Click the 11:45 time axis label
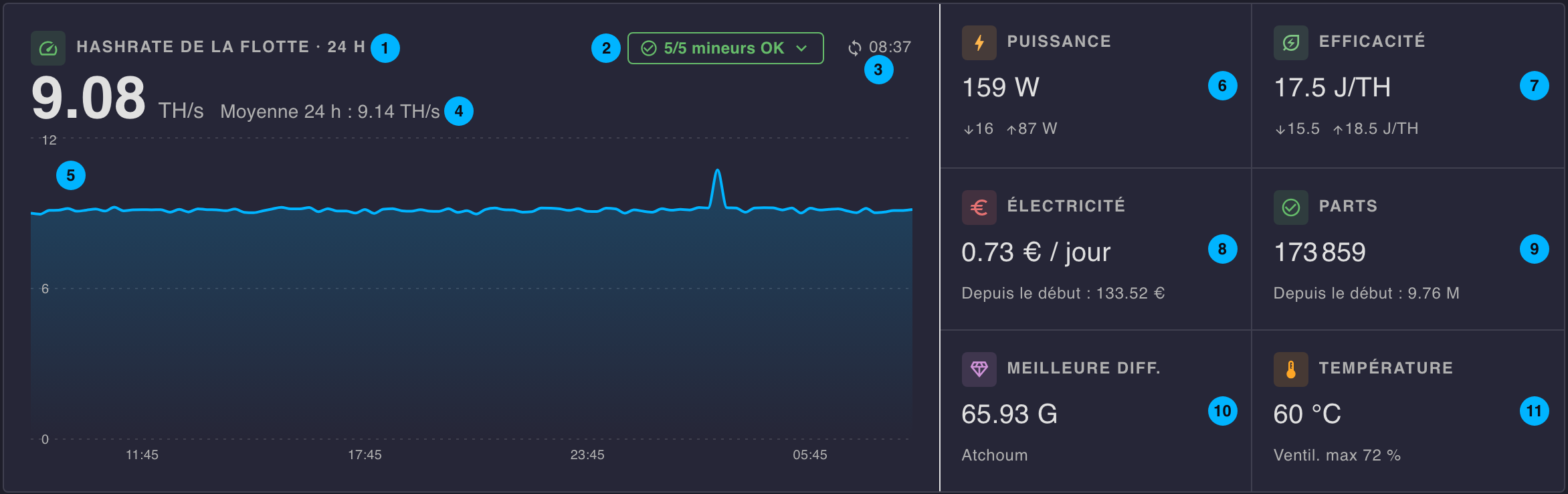The height and width of the screenshot is (494, 1568). point(142,455)
